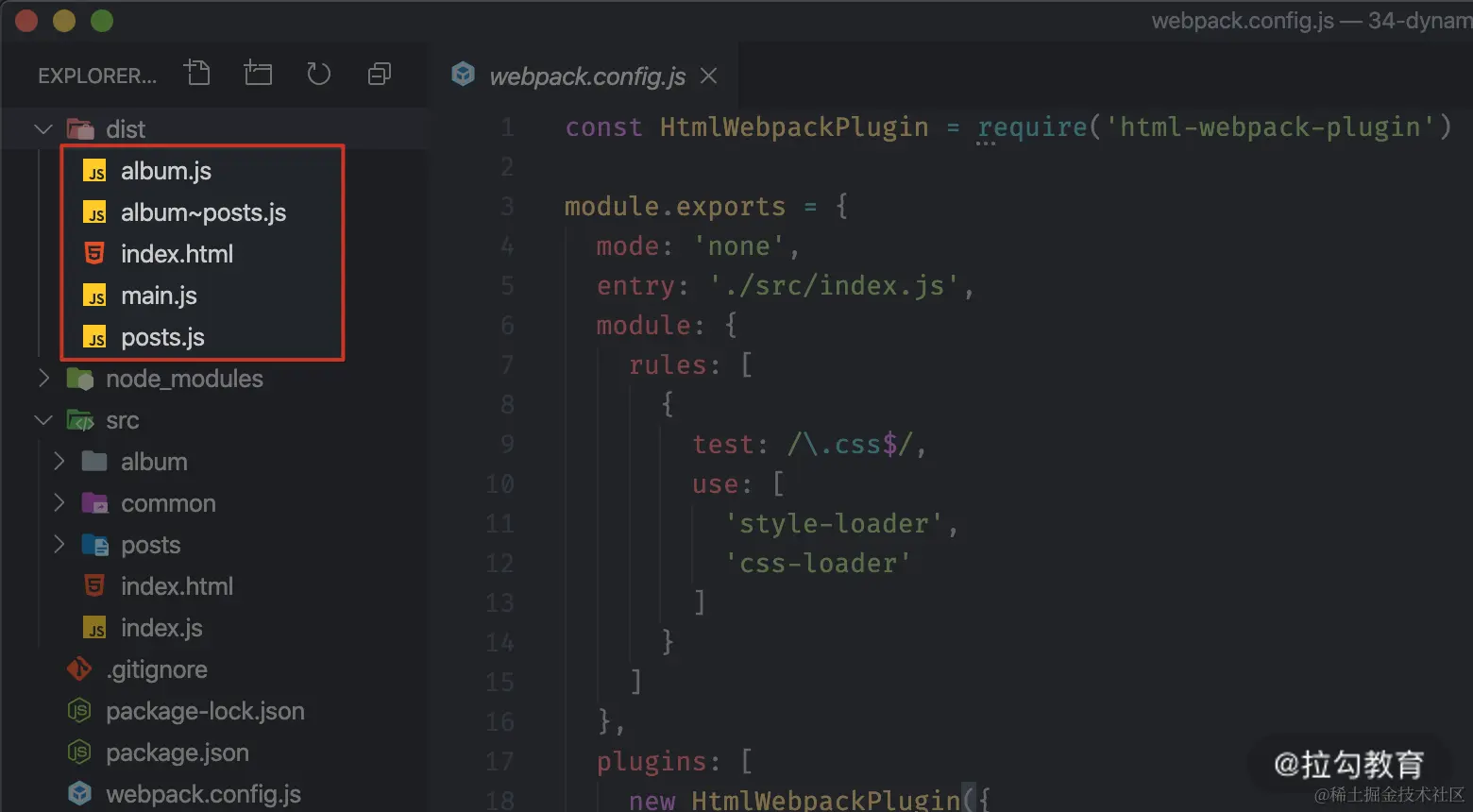Click the EXPLORER panel title
The height and width of the screenshot is (812, 1473).
(x=97, y=76)
